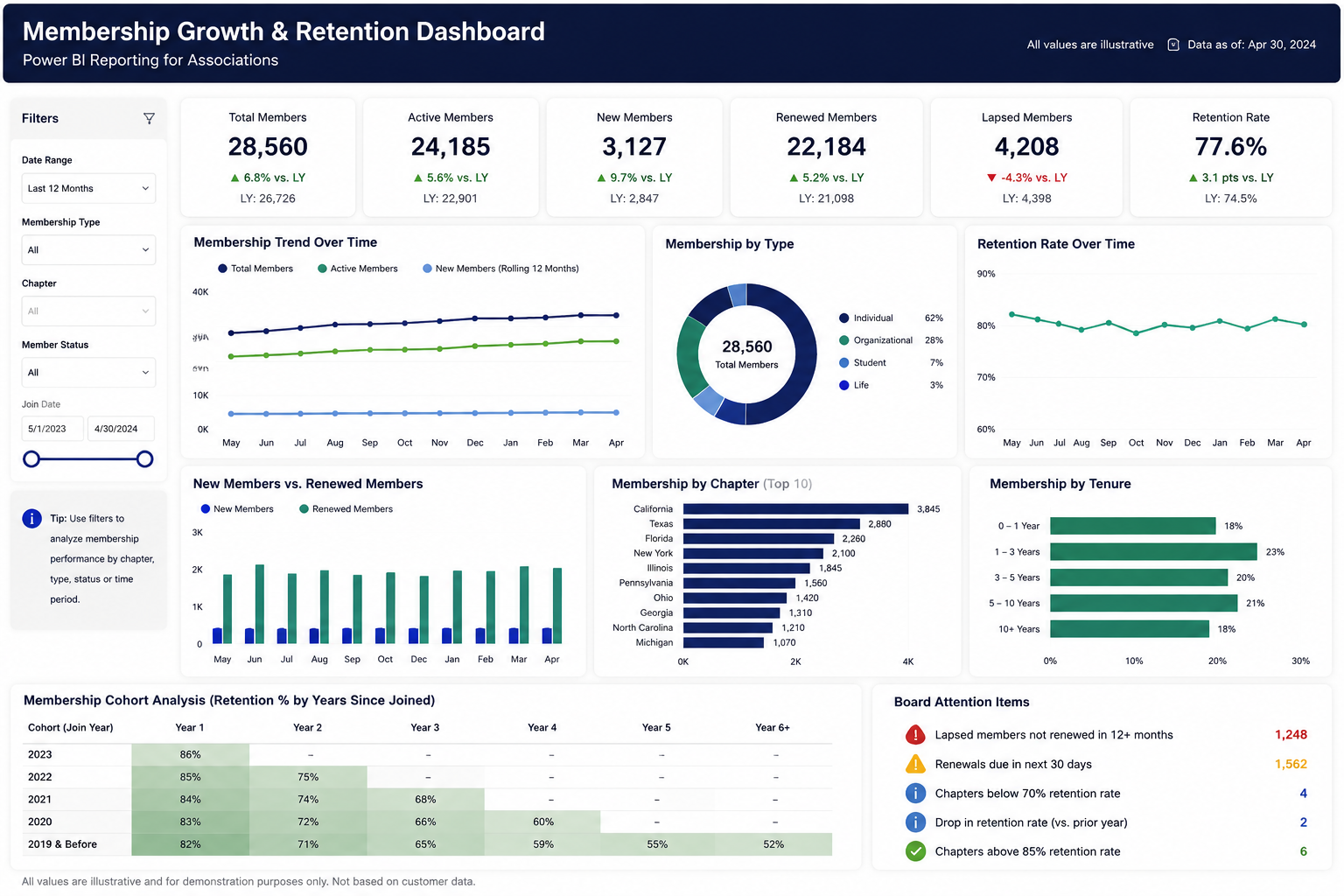
Task: Click the 2020 cohort Year 4 cell 60%
Action: (543, 822)
